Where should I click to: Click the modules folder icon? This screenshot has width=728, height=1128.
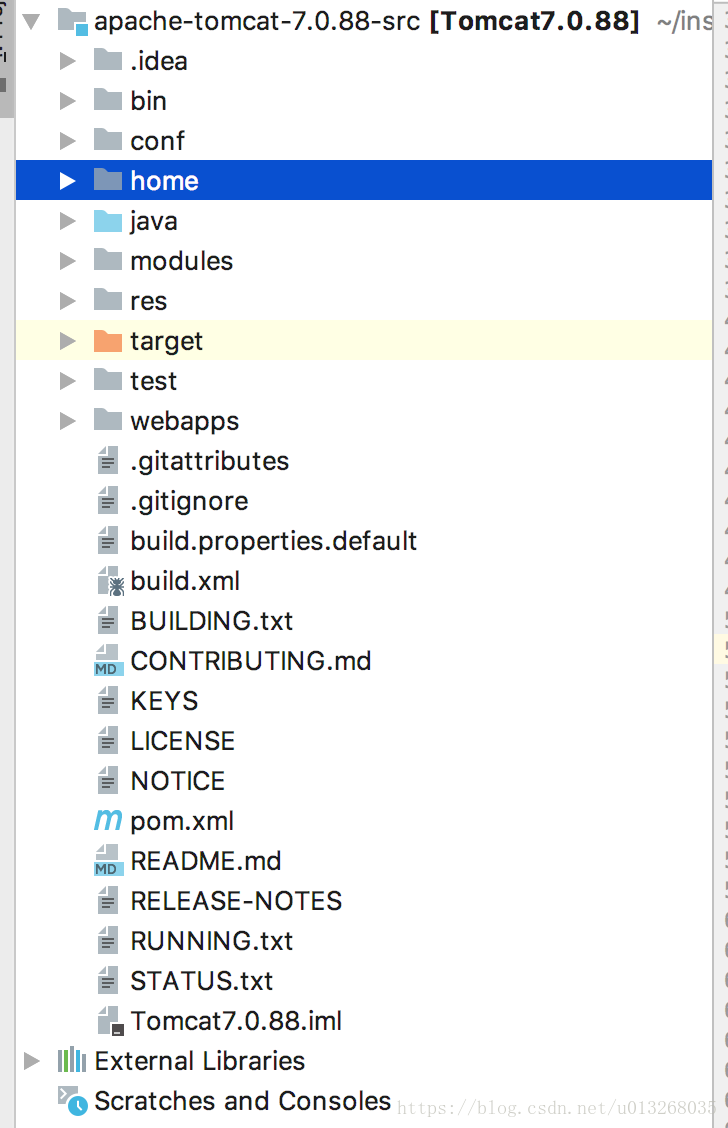(x=108, y=260)
